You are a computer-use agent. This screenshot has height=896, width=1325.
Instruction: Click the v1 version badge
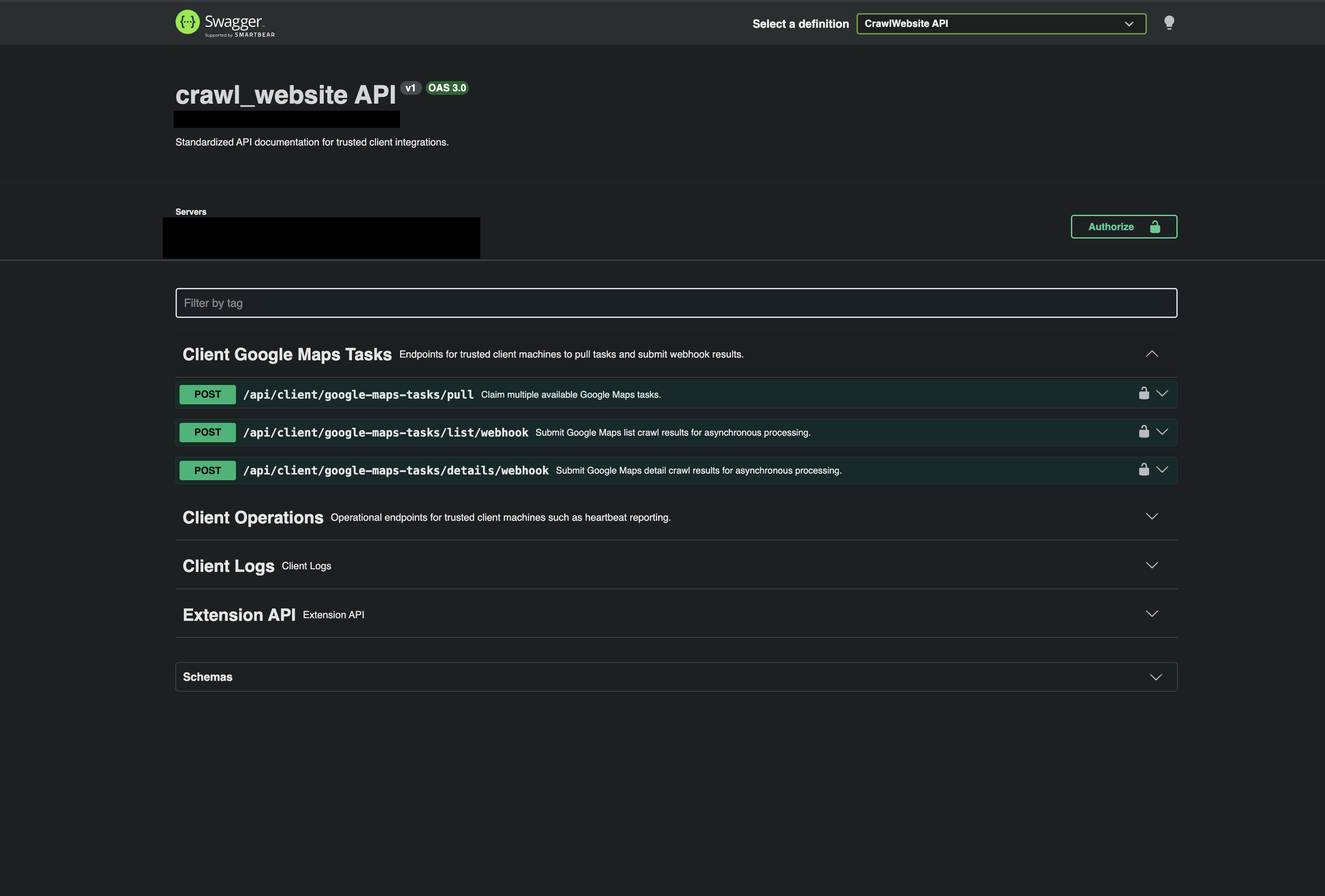411,88
